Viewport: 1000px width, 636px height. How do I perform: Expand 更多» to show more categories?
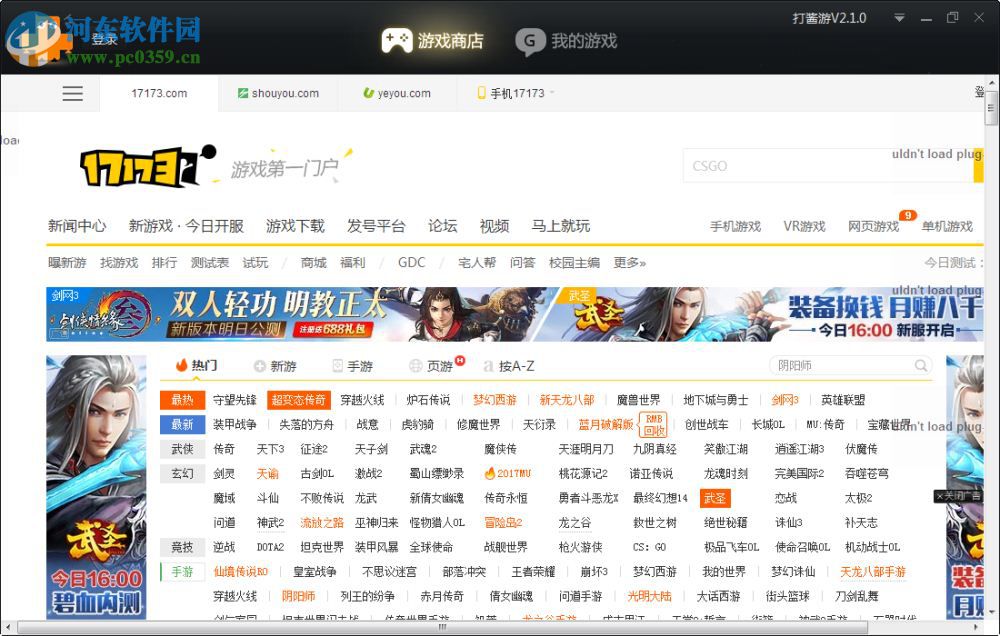pyautogui.click(x=628, y=262)
